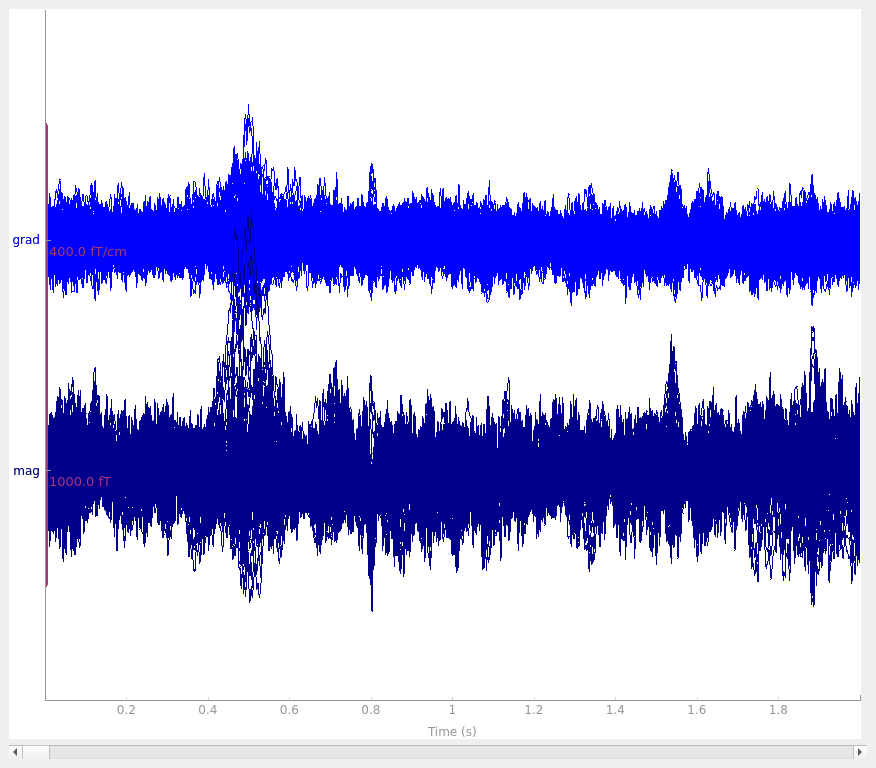Click the 1.6 tick label on time axis

(x=697, y=710)
